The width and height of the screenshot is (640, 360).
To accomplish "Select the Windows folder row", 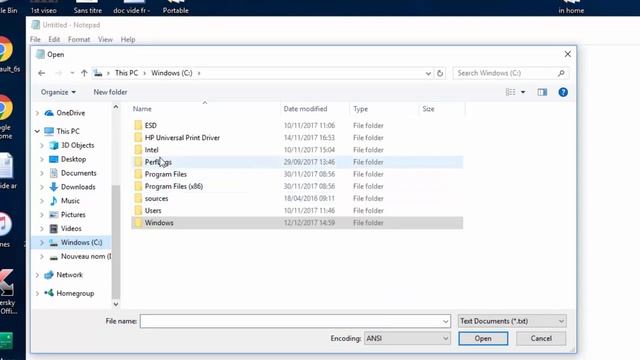I will tap(297, 223).
